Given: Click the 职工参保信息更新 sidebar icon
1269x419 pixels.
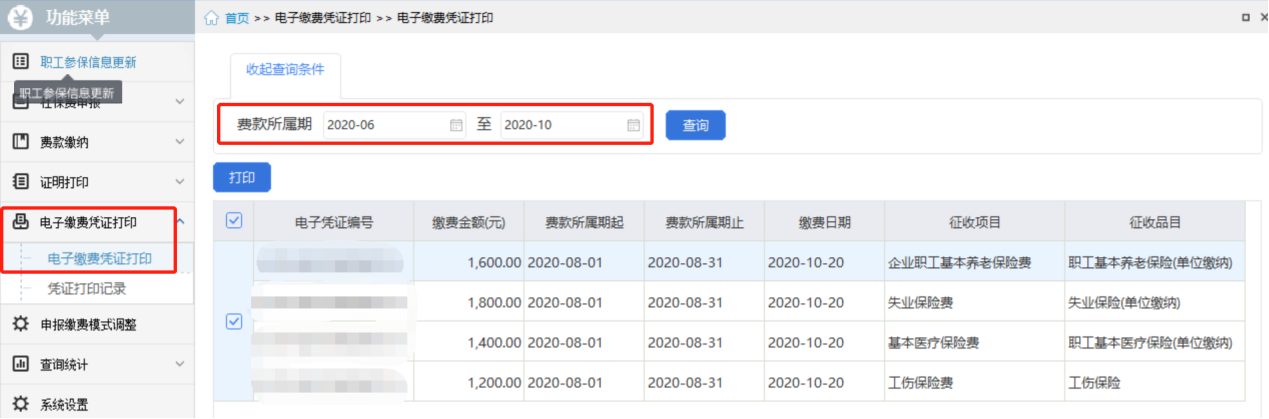Looking at the screenshot, I should [20, 62].
